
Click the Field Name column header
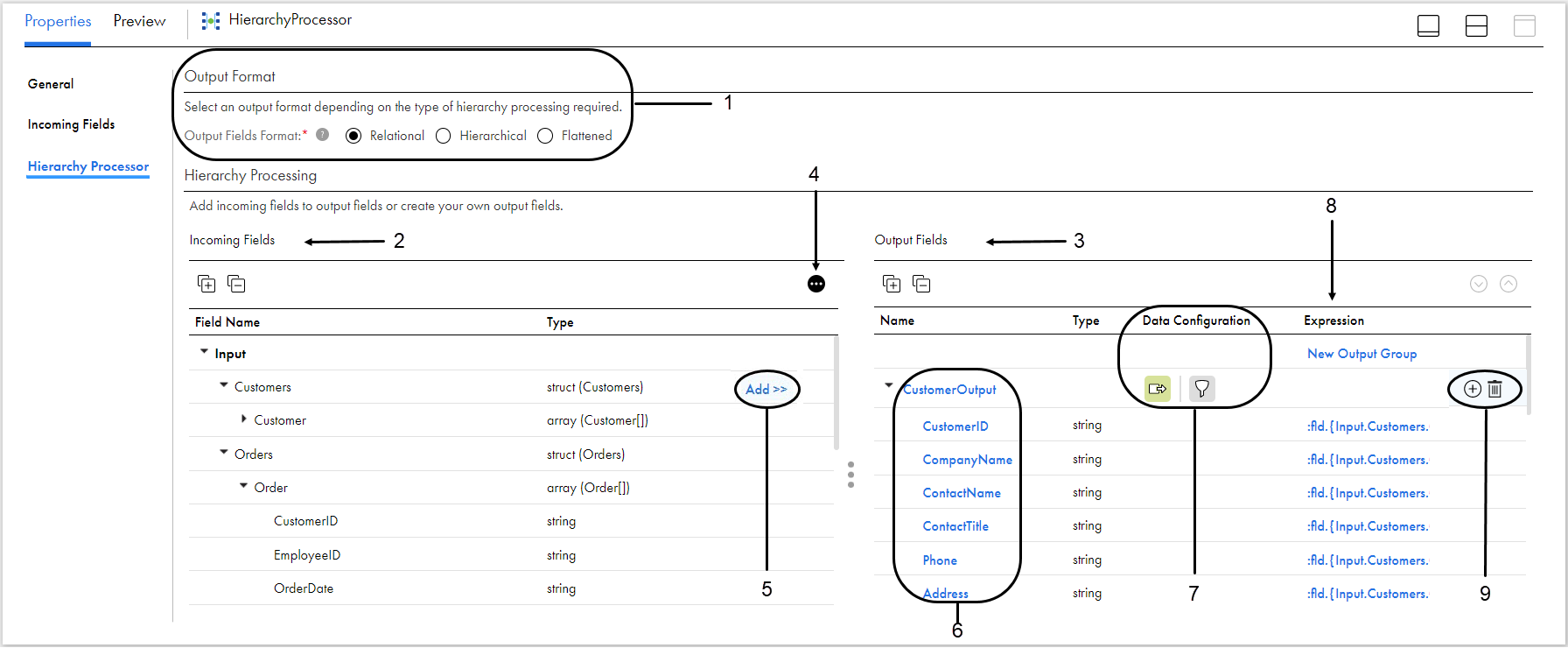coord(227,322)
